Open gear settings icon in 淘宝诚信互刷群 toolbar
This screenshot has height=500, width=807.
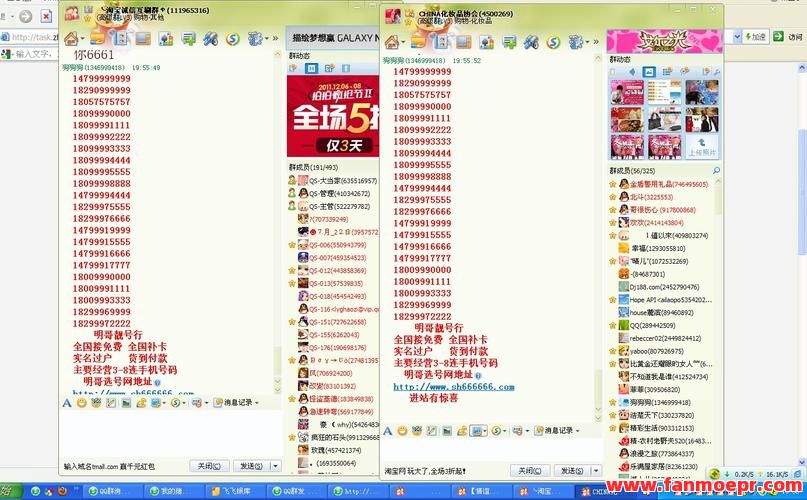pyautogui.click(x=255, y=39)
